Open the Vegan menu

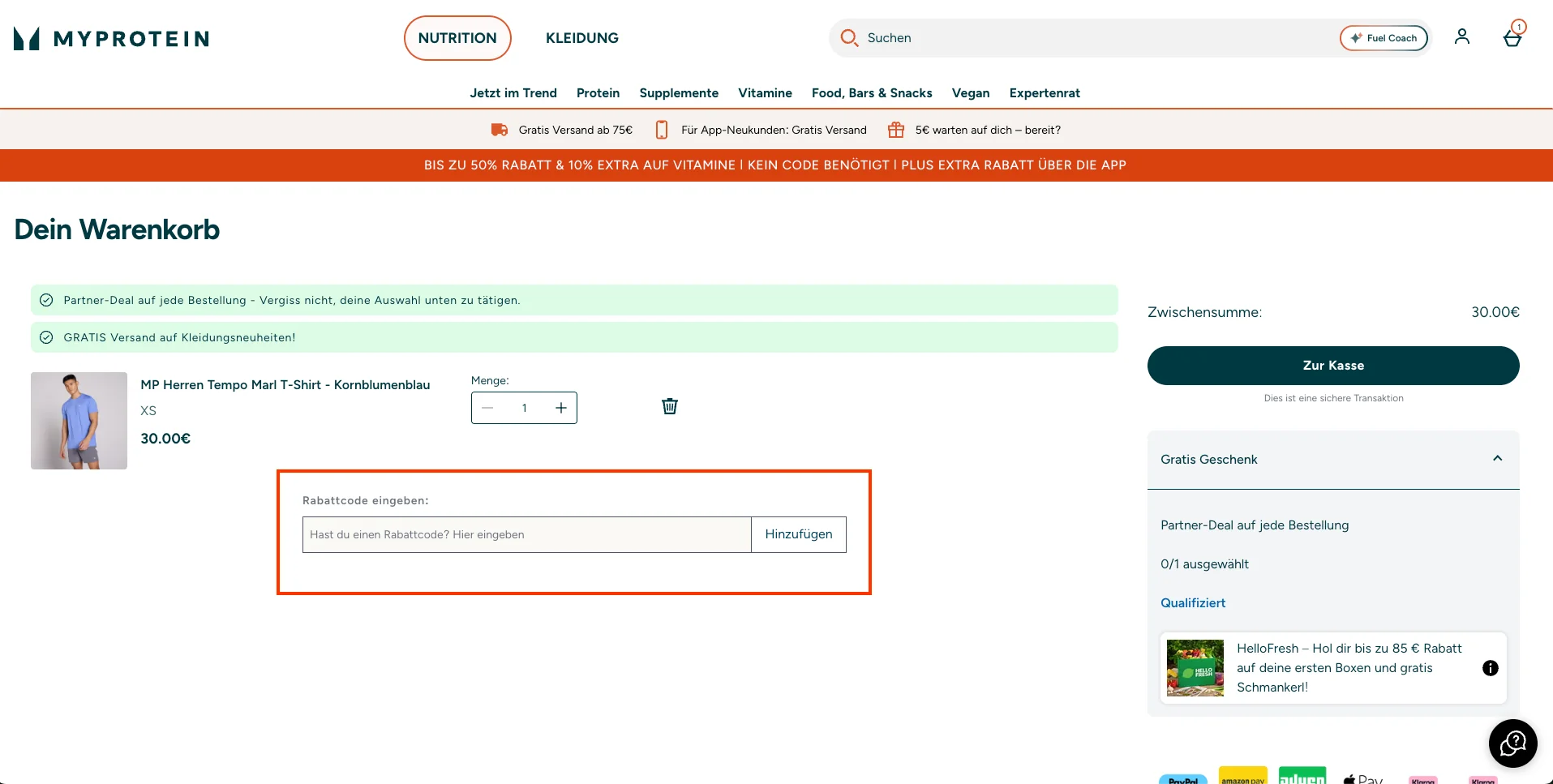(x=971, y=93)
